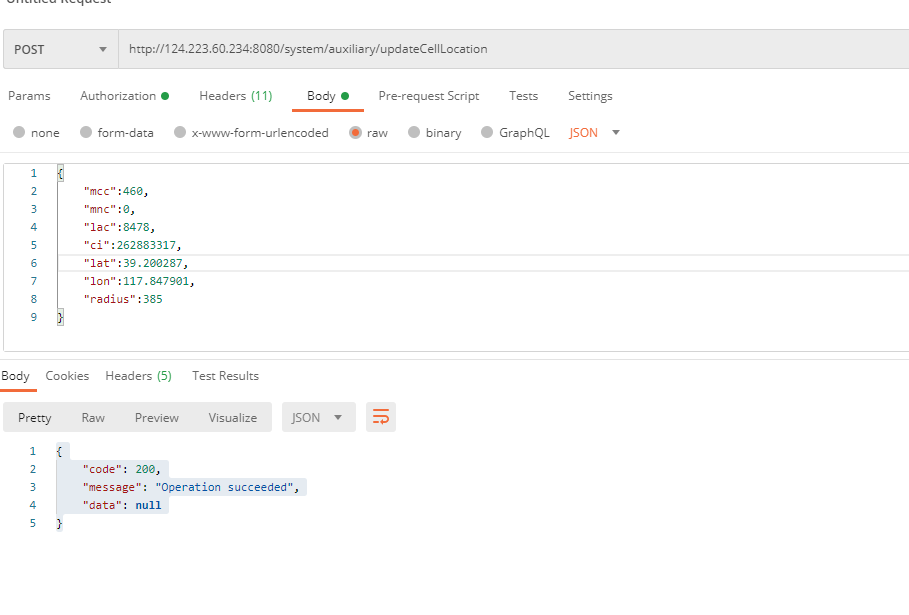The width and height of the screenshot is (909, 615).
Task: Open the Pre-request Script tab
Action: coord(428,96)
